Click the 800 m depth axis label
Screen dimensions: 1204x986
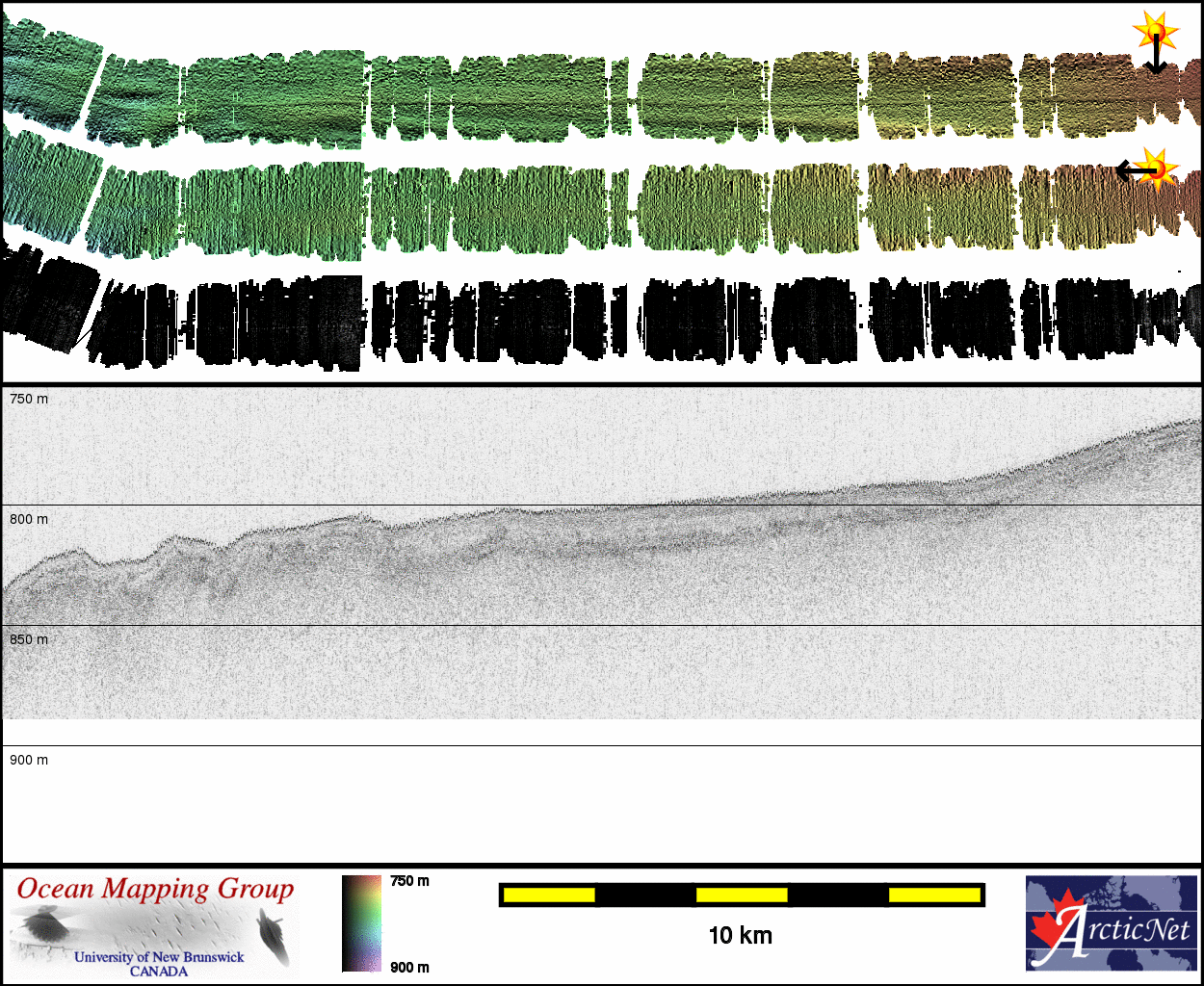(x=29, y=519)
